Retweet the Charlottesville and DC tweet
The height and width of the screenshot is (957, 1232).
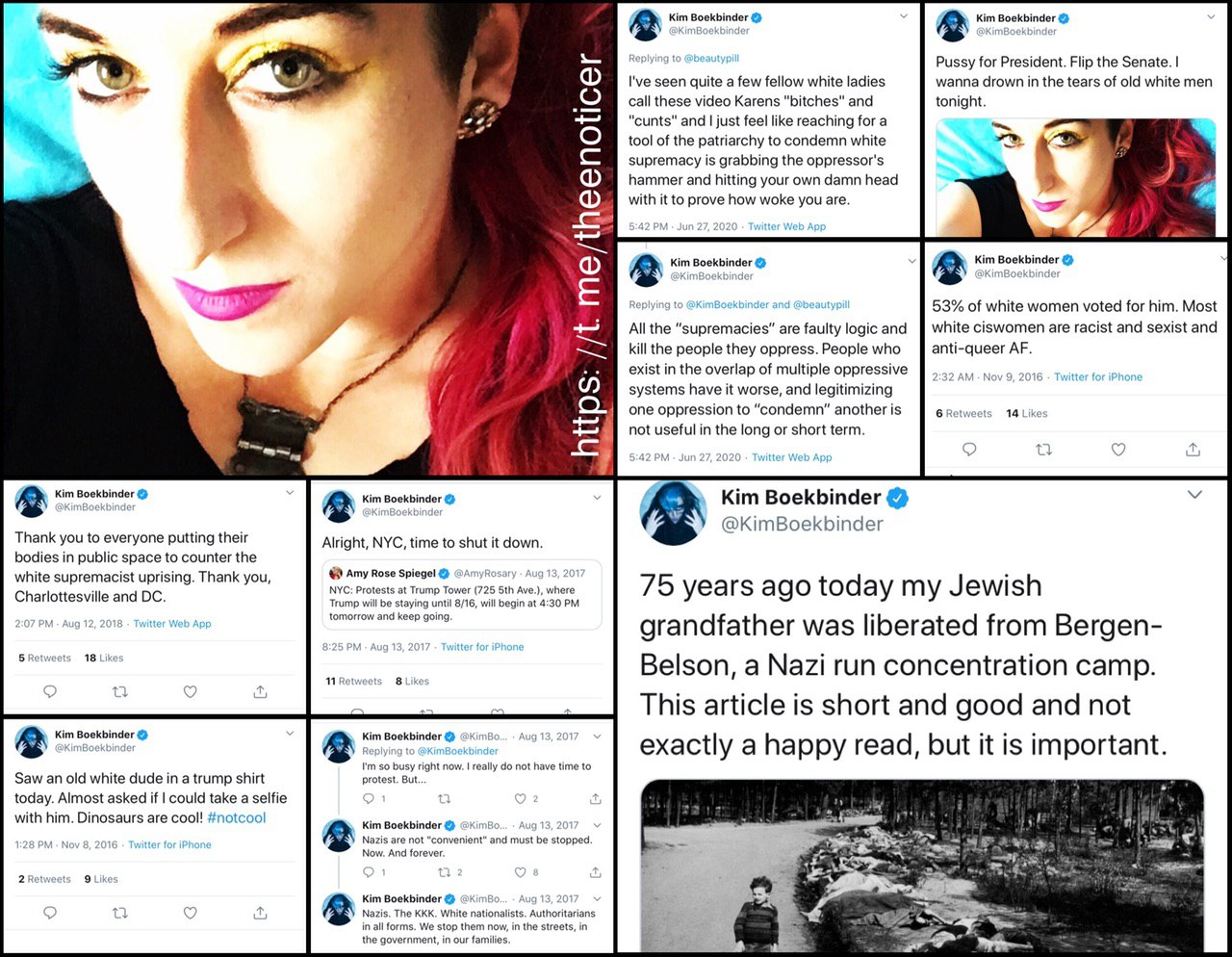pyautogui.click(x=120, y=691)
